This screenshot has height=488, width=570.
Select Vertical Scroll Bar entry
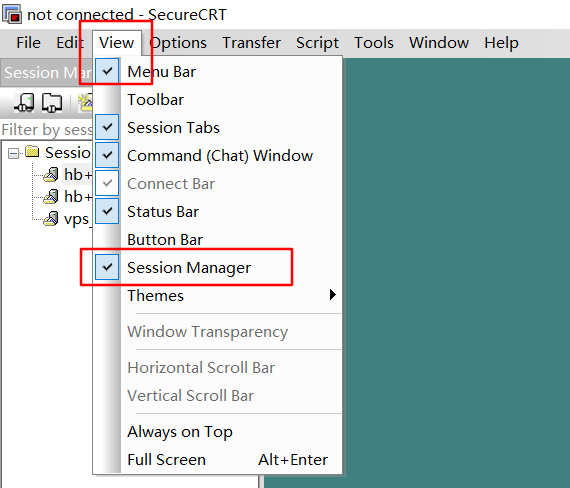point(217,396)
